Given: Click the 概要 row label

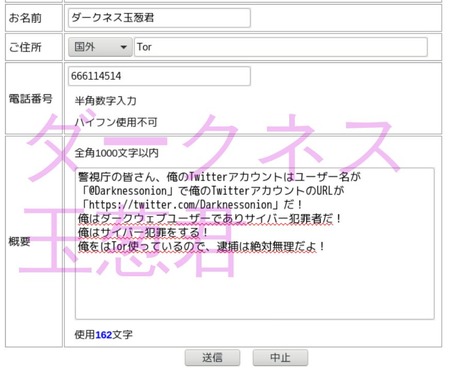Looking at the screenshot, I should click(x=19, y=241).
